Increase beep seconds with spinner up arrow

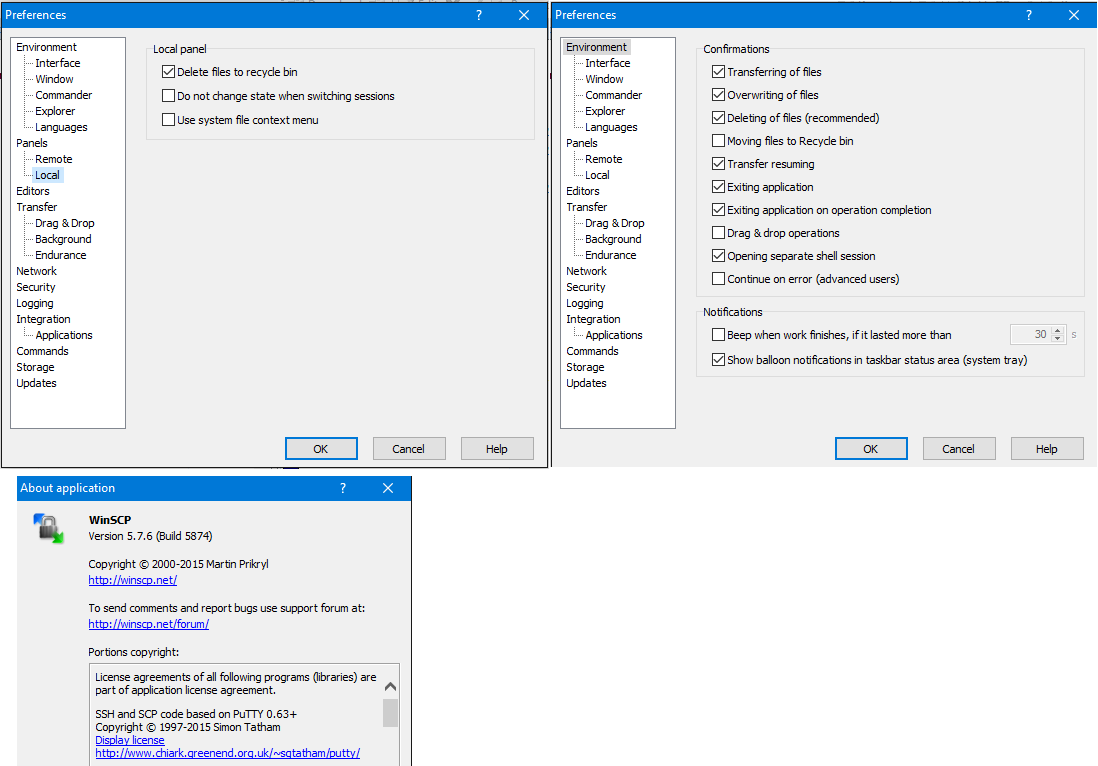coord(1059,331)
